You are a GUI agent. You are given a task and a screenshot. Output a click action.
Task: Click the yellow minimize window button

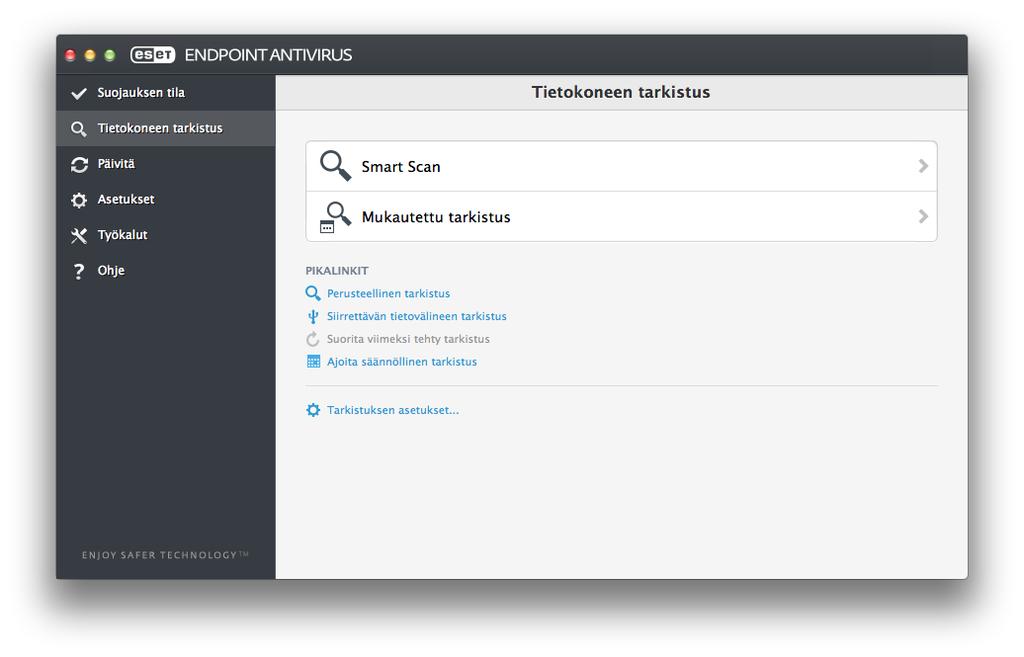point(90,56)
